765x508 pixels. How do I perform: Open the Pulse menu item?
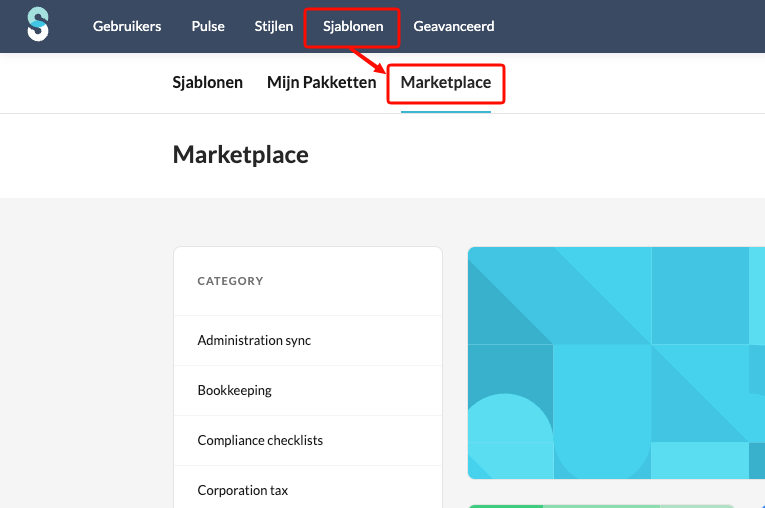pos(208,26)
